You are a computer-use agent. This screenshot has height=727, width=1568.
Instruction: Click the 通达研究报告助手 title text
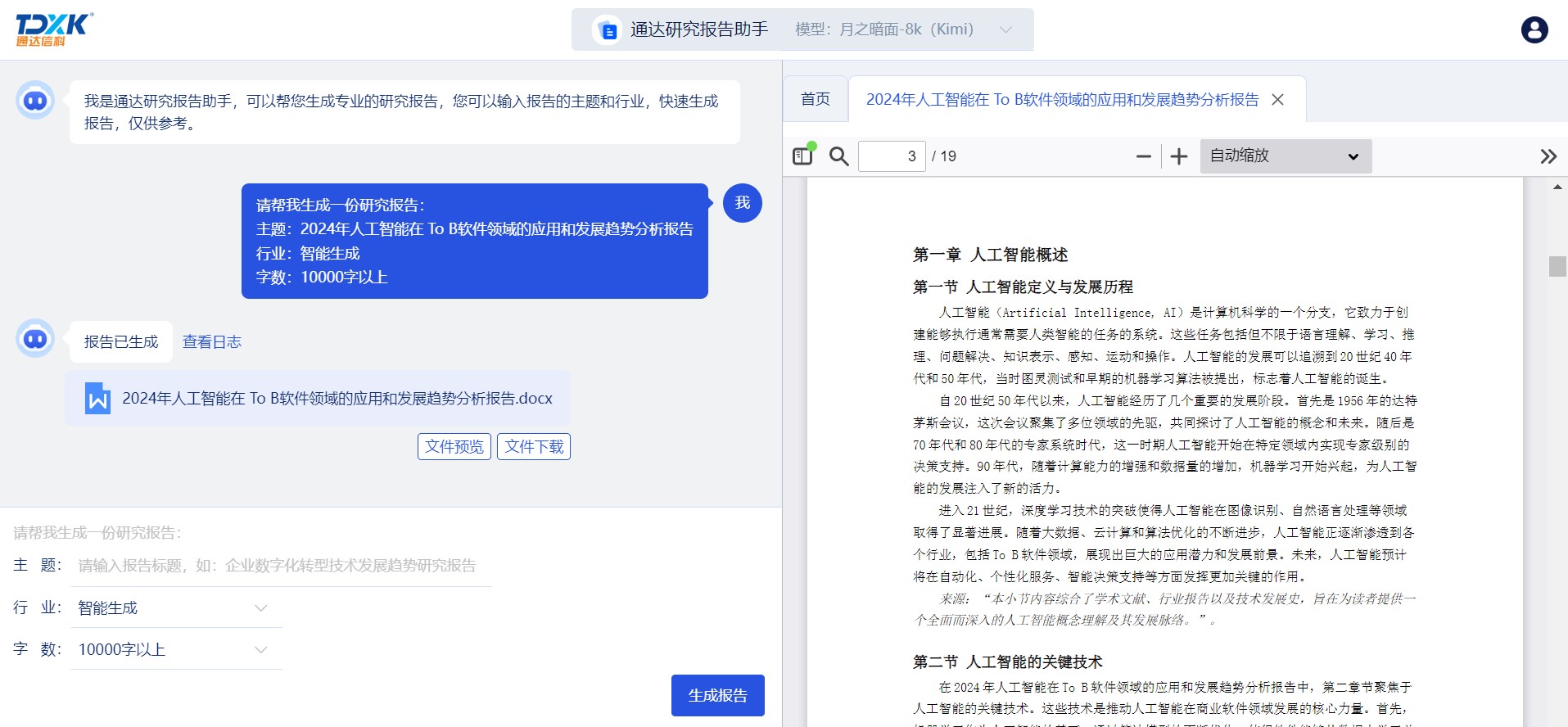click(699, 29)
